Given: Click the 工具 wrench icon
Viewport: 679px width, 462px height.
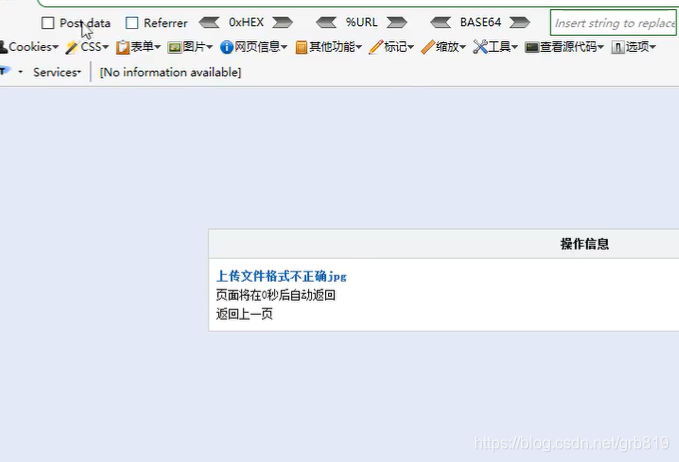Looking at the screenshot, I should [480, 47].
